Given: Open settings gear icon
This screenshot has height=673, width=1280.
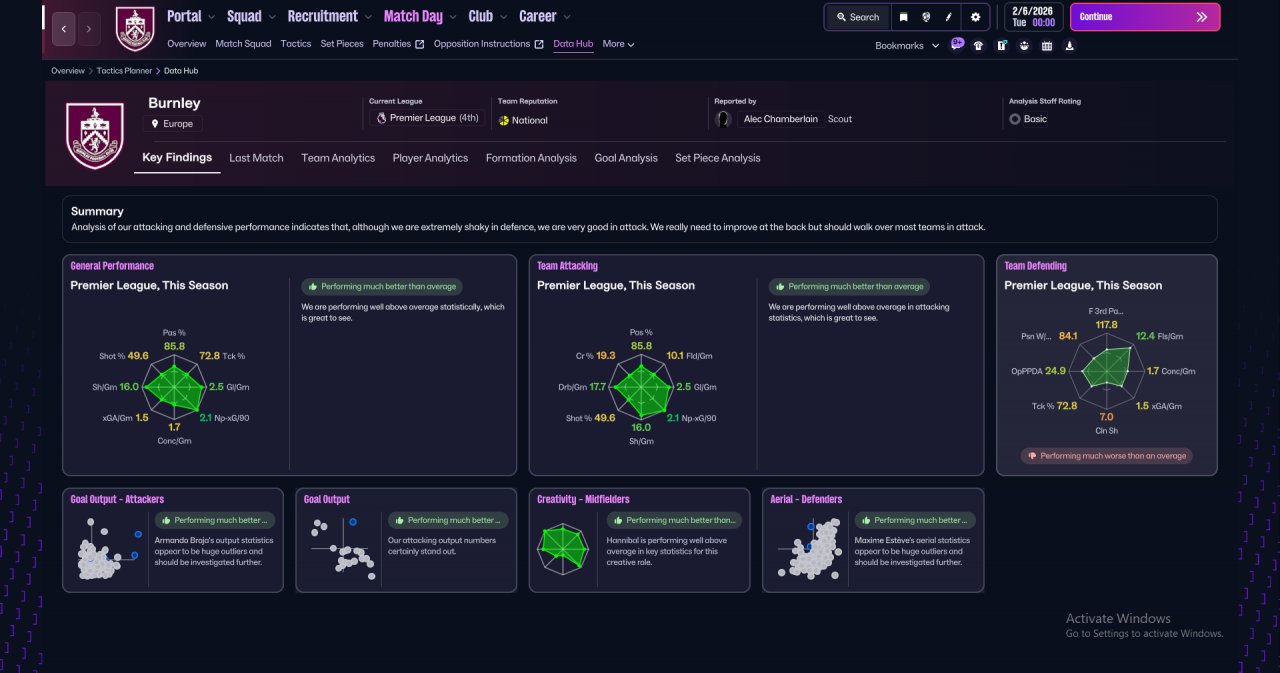Looking at the screenshot, I should point(975,17).
